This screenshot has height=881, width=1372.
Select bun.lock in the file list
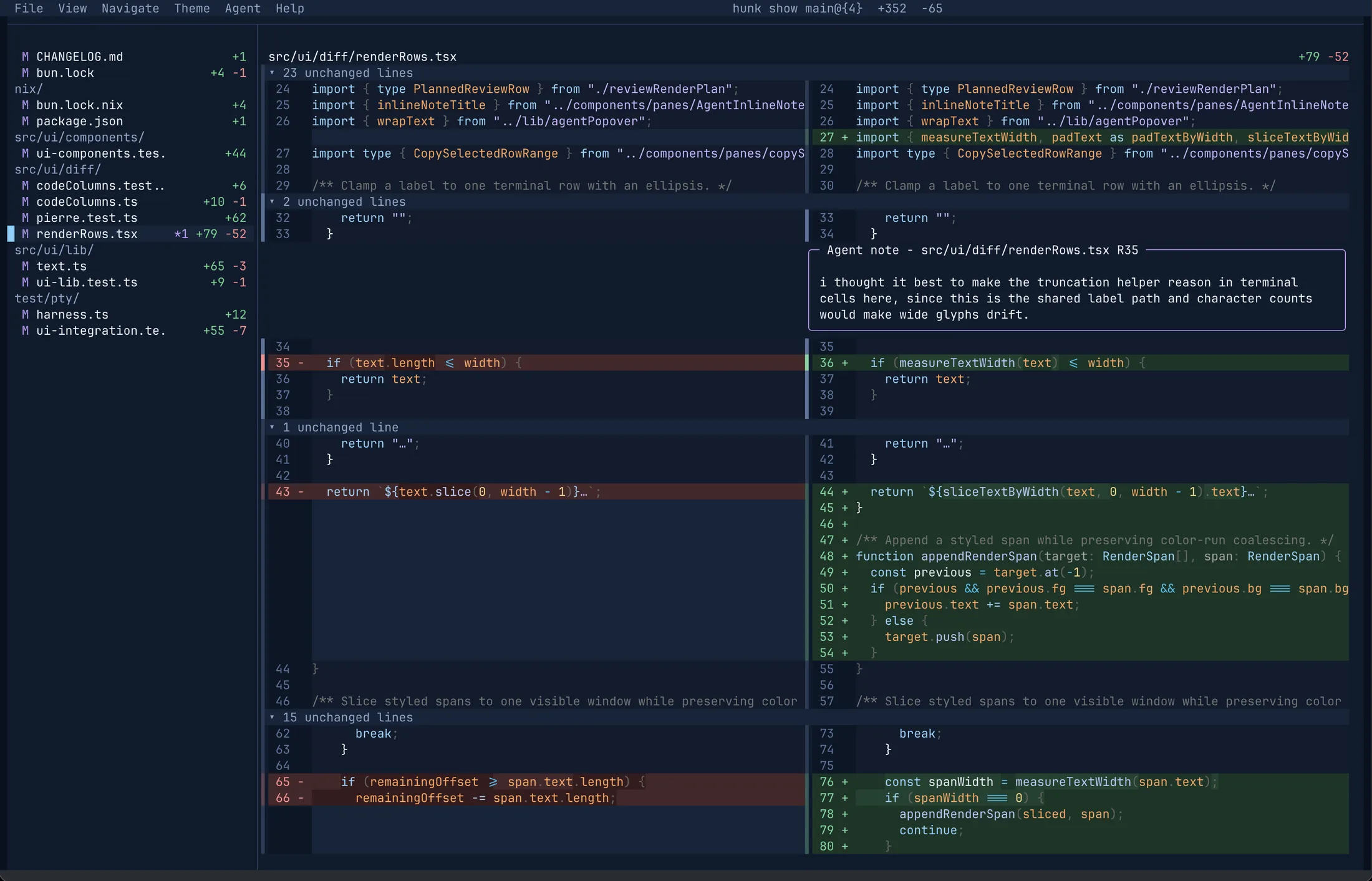(x=131, y=73)
